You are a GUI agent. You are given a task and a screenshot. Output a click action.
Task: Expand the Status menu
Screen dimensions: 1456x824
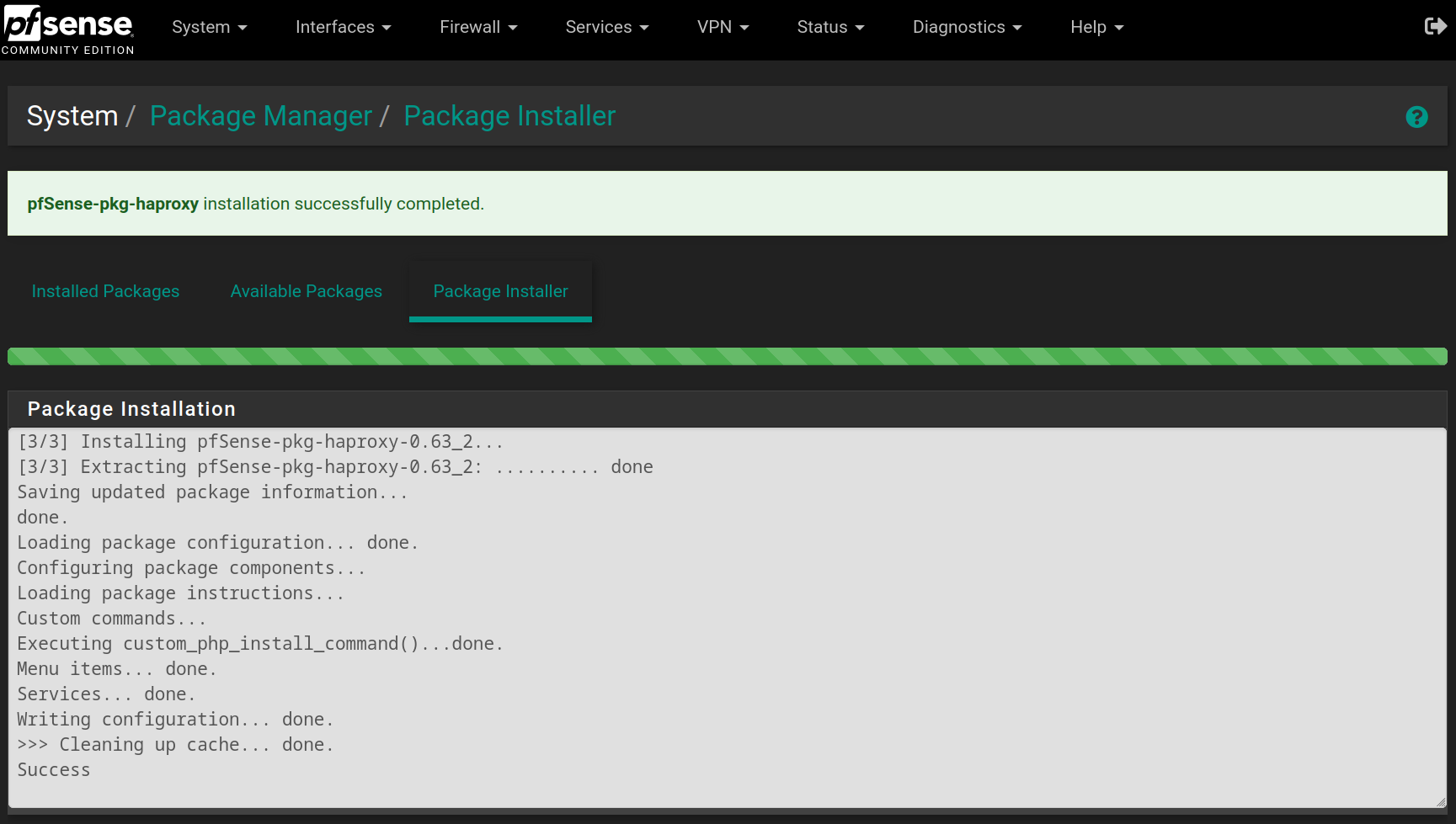click(831, 27)
